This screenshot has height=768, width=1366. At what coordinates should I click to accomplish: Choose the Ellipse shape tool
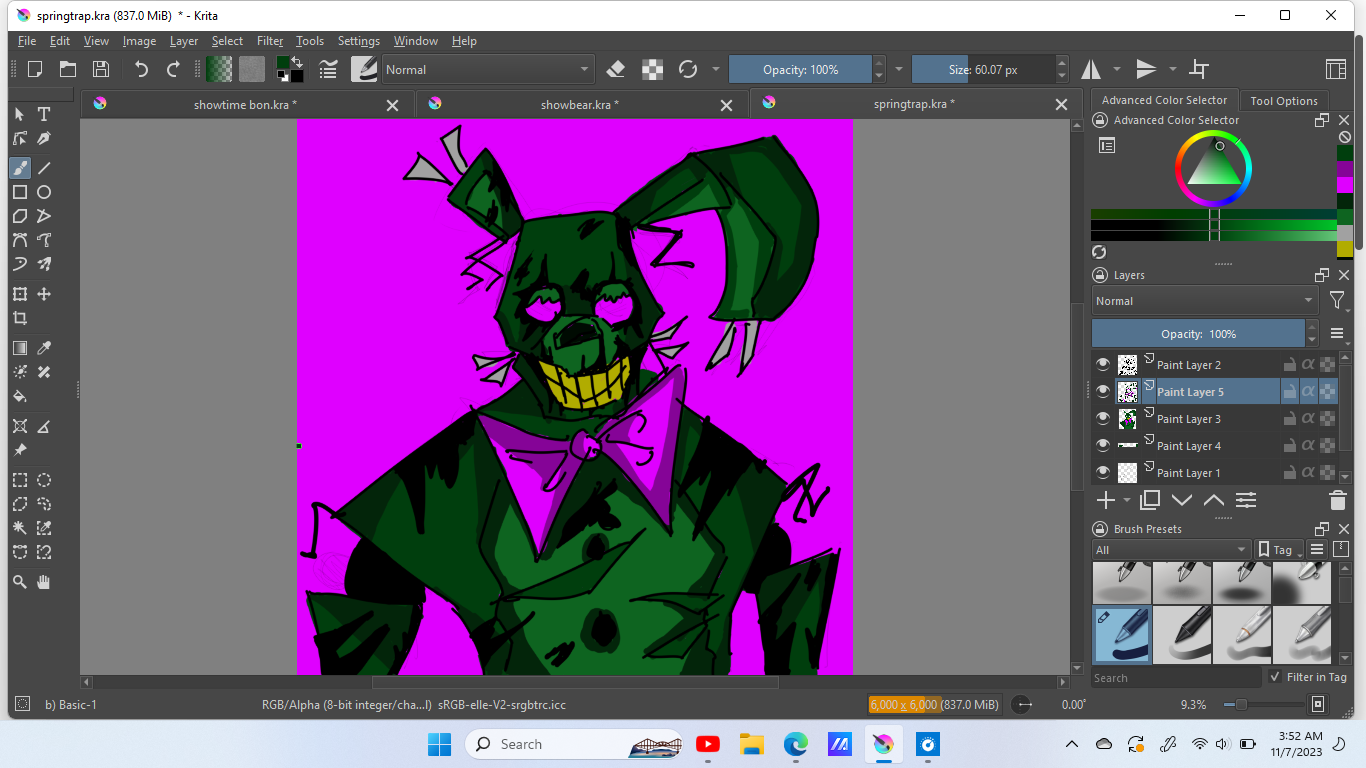[44, 192]
